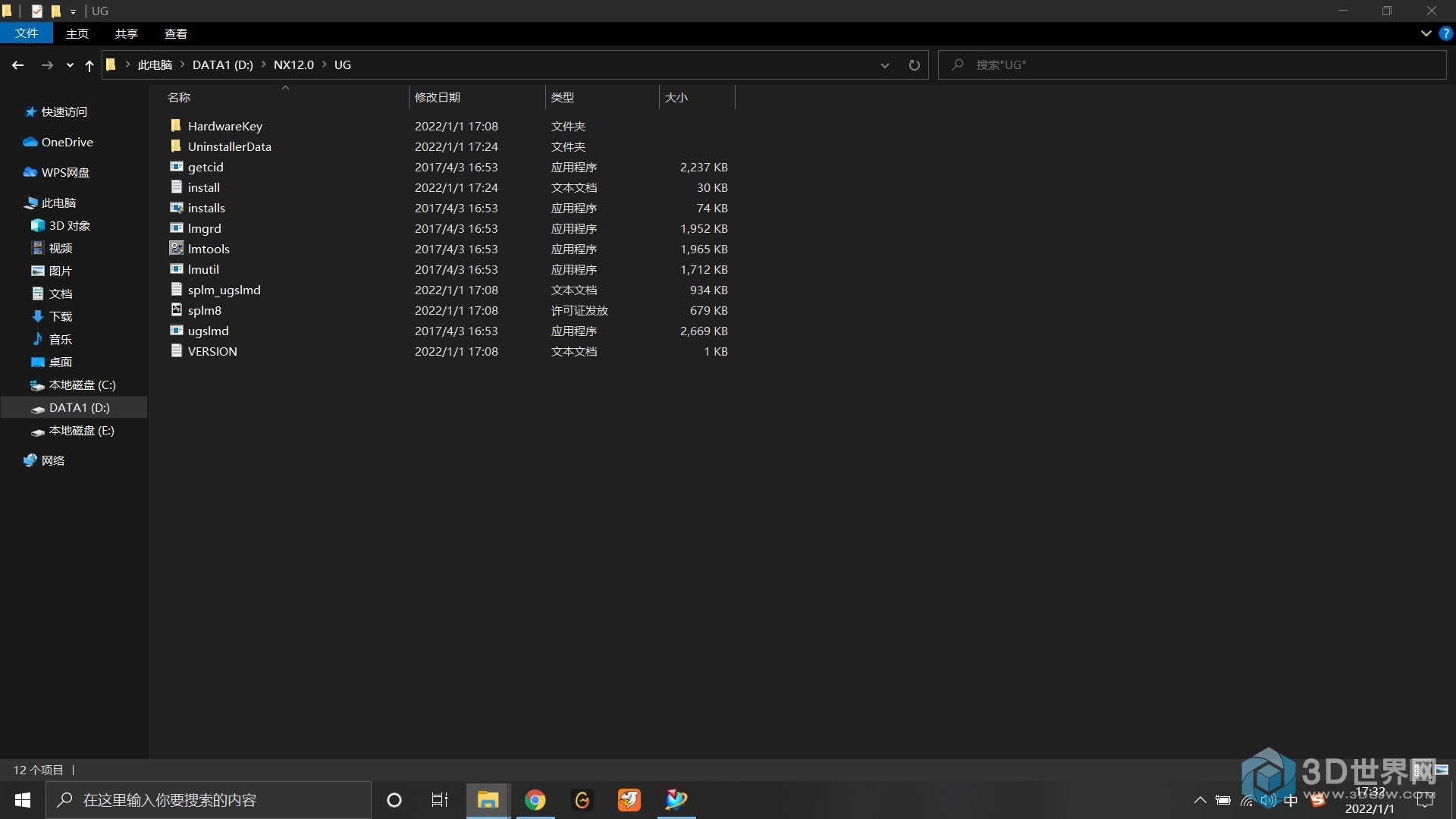The width and height of the screenshot is (1456, 819).
Task: Select the splm_ugslmd document icon
Action: click(x=176, y=290)
